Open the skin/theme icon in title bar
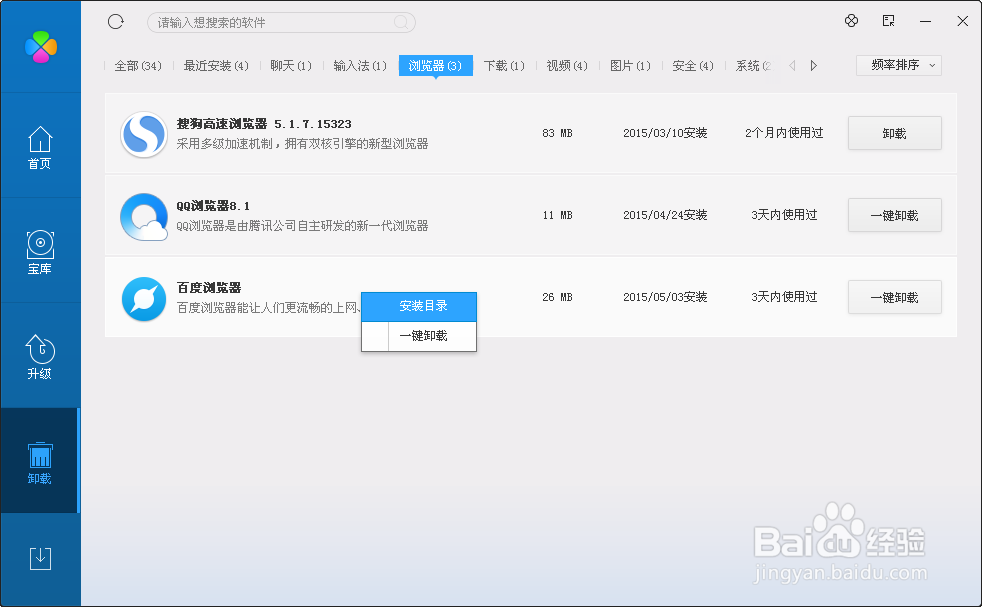 [x=851, y=21]
